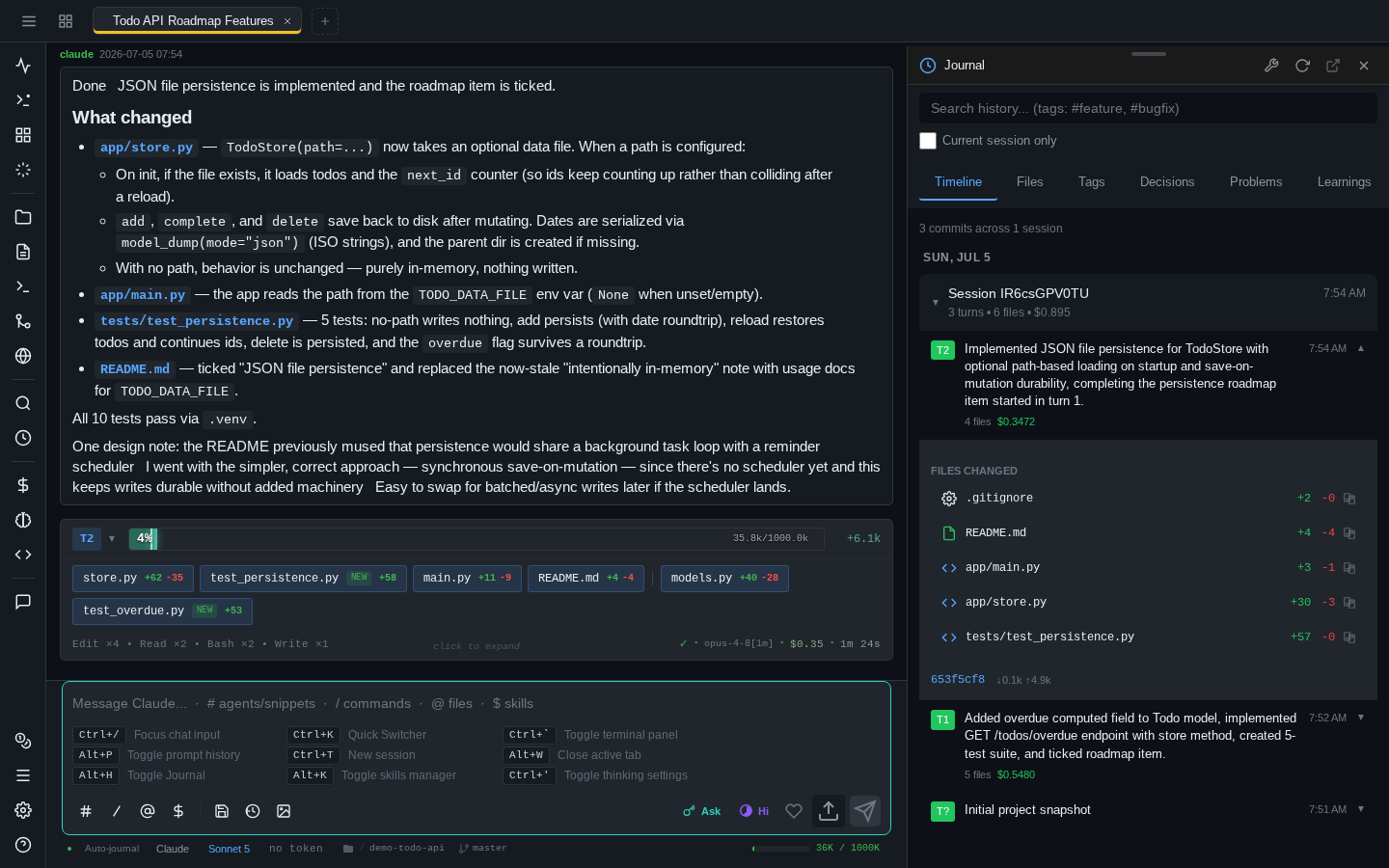Open the git branch icon in sidebar
Viewport: 1389px width, 868px height.
tap(23, 321)
